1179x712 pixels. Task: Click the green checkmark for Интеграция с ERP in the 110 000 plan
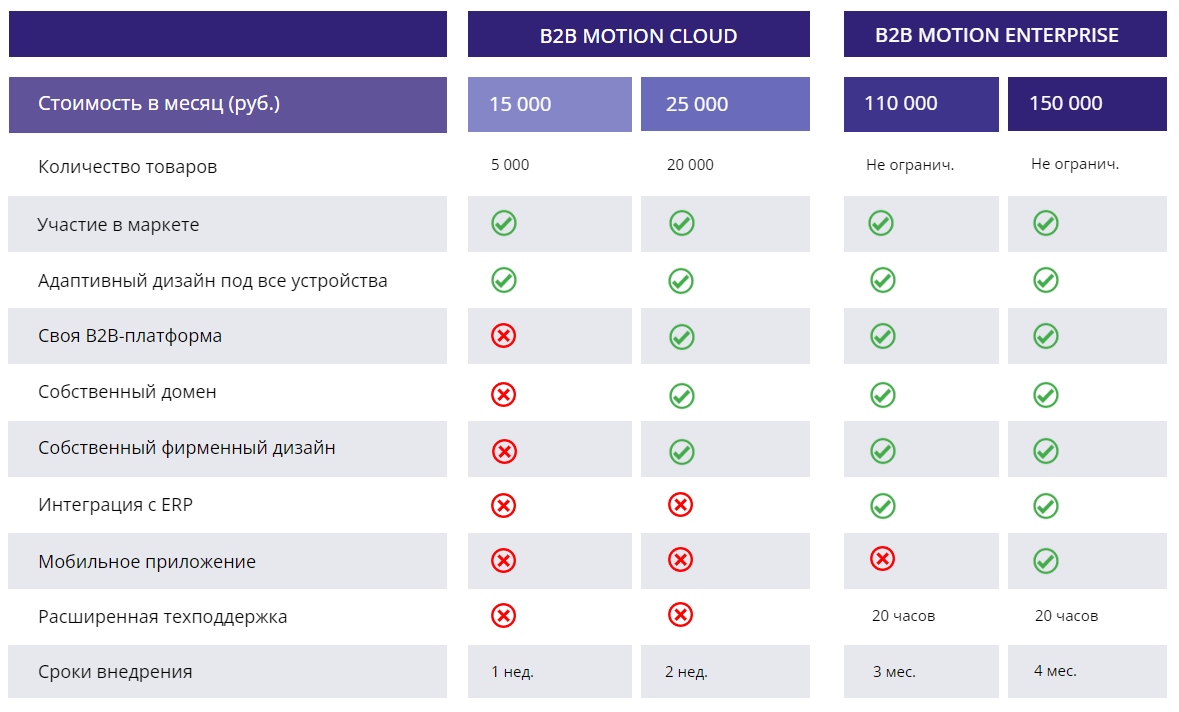tap(882, 505)
